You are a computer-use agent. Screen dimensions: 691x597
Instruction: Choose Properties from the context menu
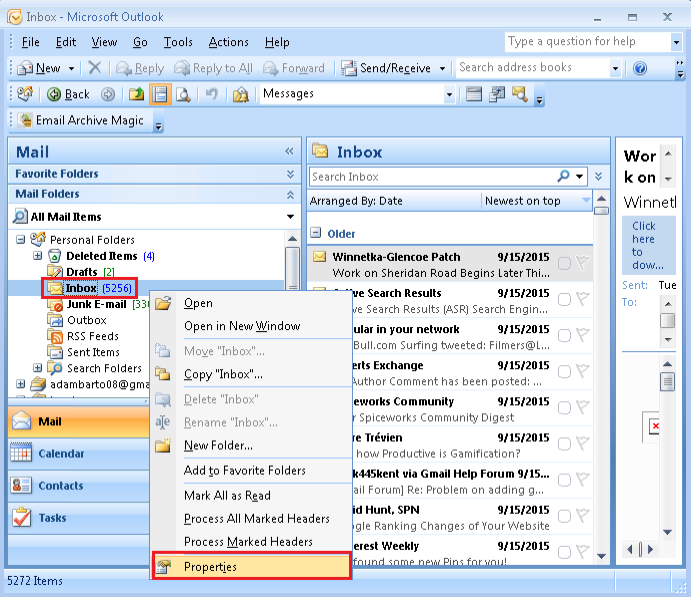[x=252, y=566]
